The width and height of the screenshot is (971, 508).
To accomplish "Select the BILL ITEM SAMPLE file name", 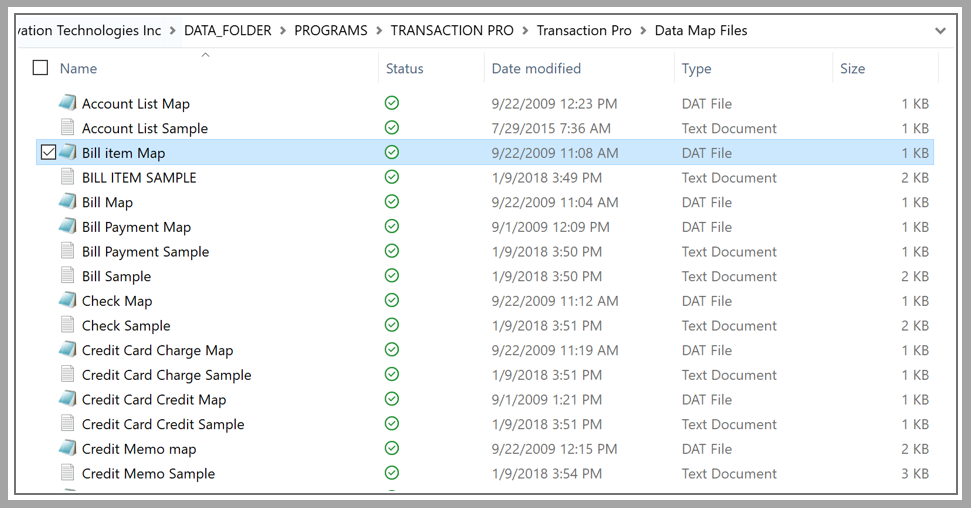I will pyautogui.click(x=139, y=178).
